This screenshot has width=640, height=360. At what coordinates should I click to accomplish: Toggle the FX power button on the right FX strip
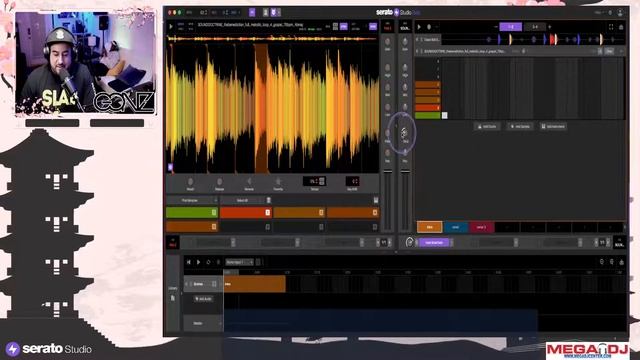pyautogui.click(x=409, y=242)
